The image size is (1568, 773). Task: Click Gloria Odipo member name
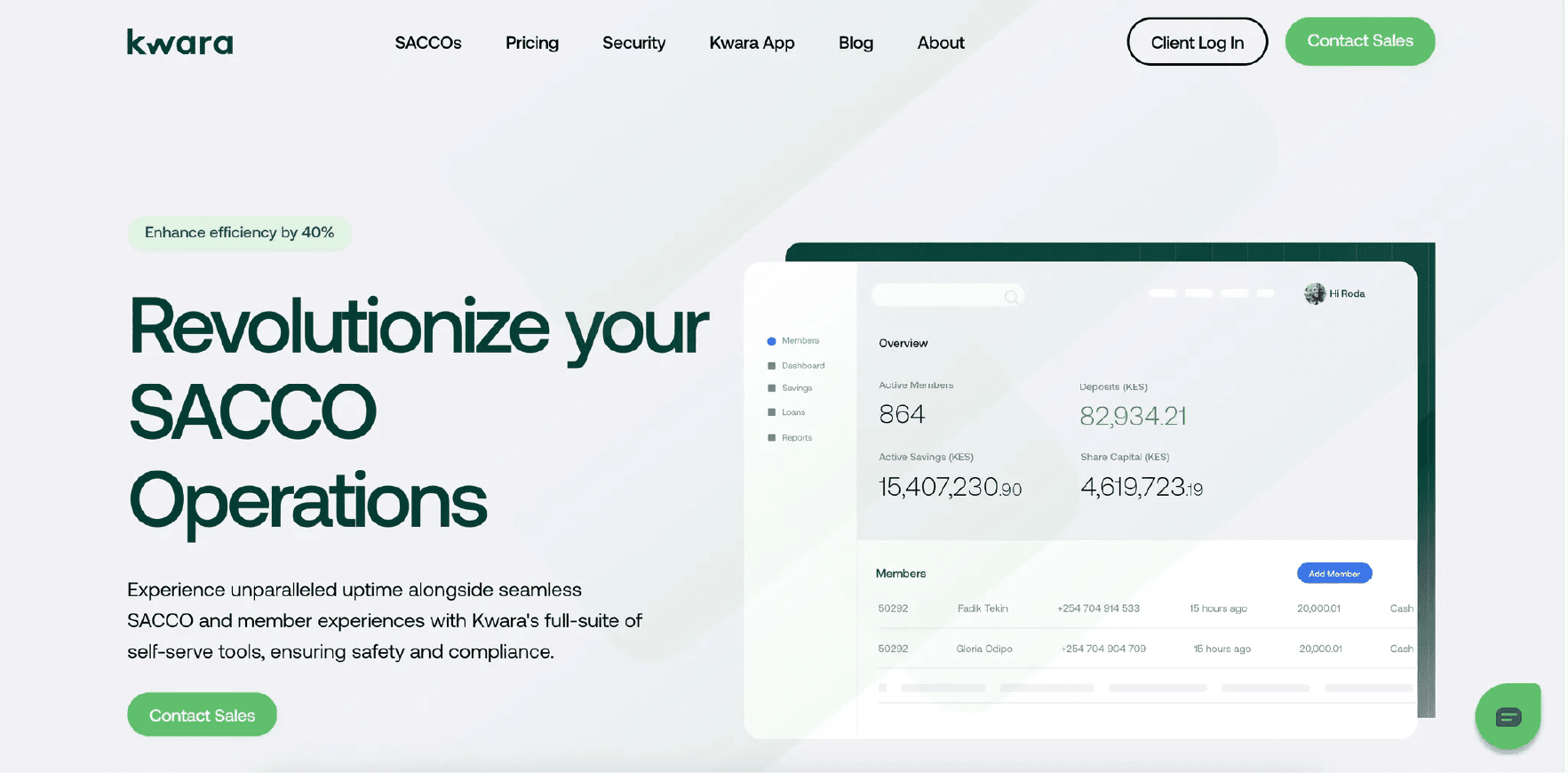coord(984,649)
